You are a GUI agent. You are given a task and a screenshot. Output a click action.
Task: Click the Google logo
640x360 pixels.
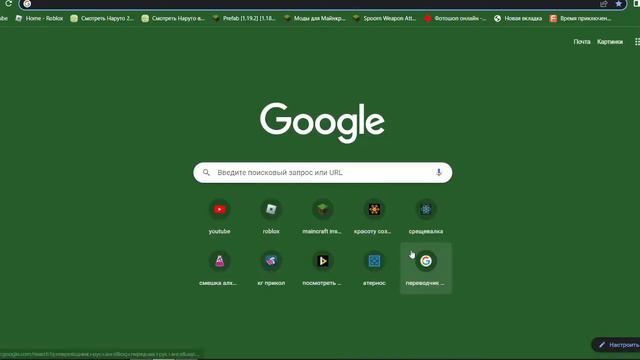pos(322,122)
